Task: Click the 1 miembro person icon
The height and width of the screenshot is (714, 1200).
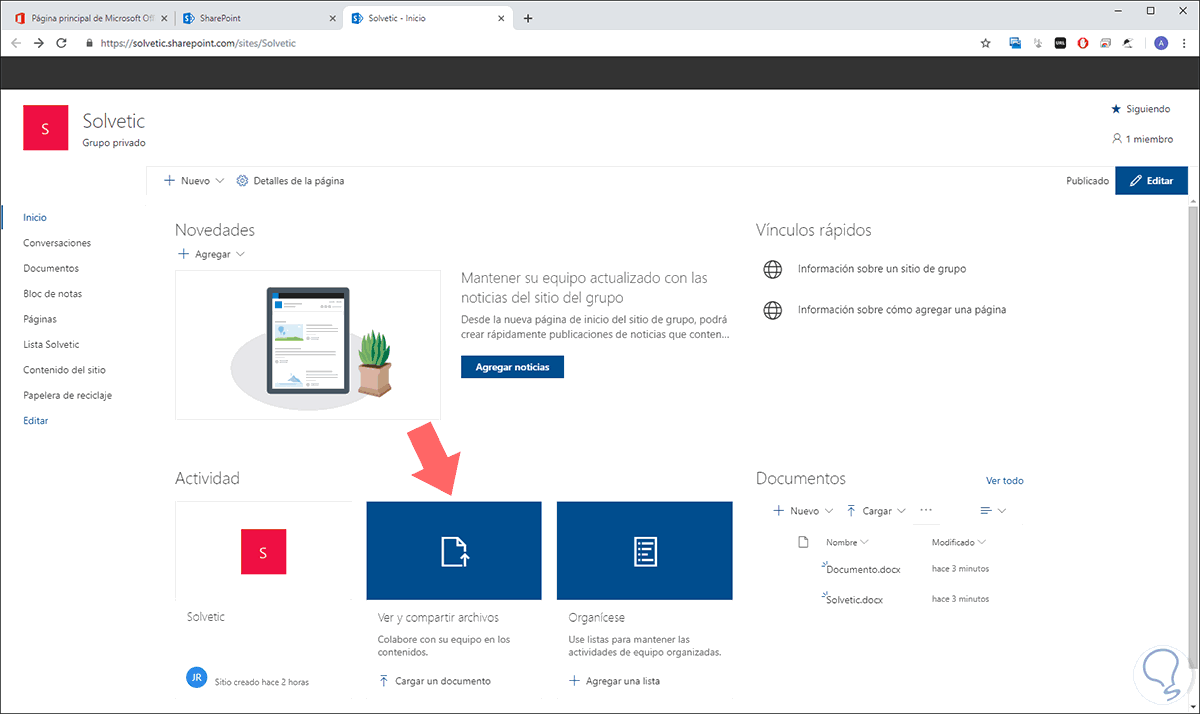Action: [1117, 139]
